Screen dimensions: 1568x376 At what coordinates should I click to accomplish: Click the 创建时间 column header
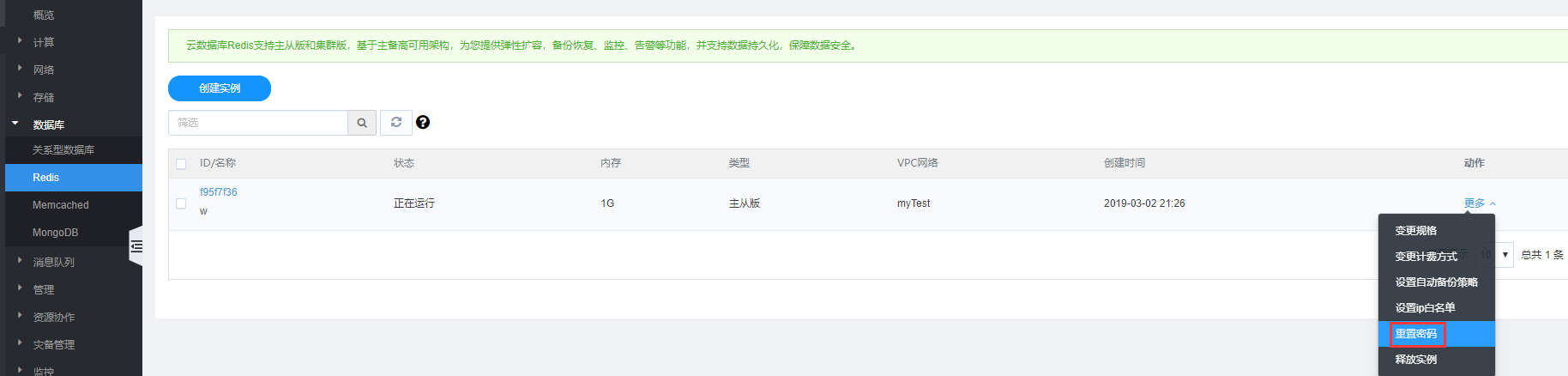coord(1125,163)
